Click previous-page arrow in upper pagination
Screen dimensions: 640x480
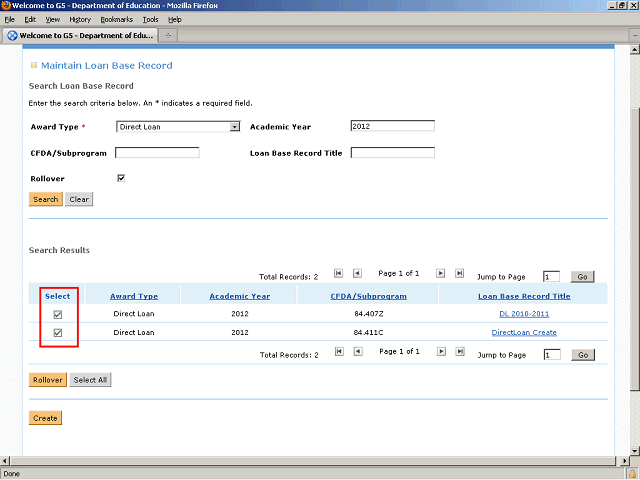tap(357, 273)
